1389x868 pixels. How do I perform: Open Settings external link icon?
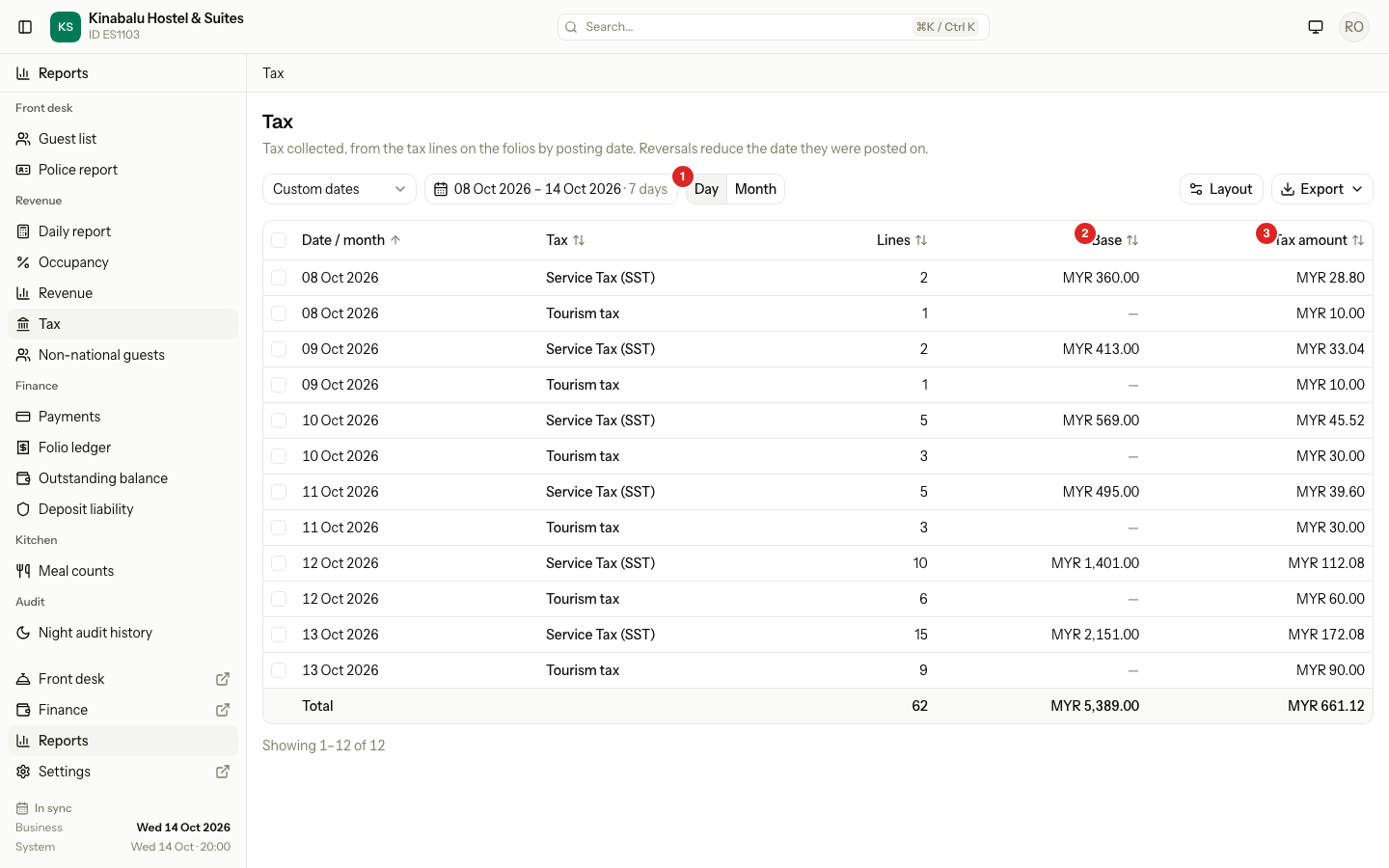coord(223,772)
